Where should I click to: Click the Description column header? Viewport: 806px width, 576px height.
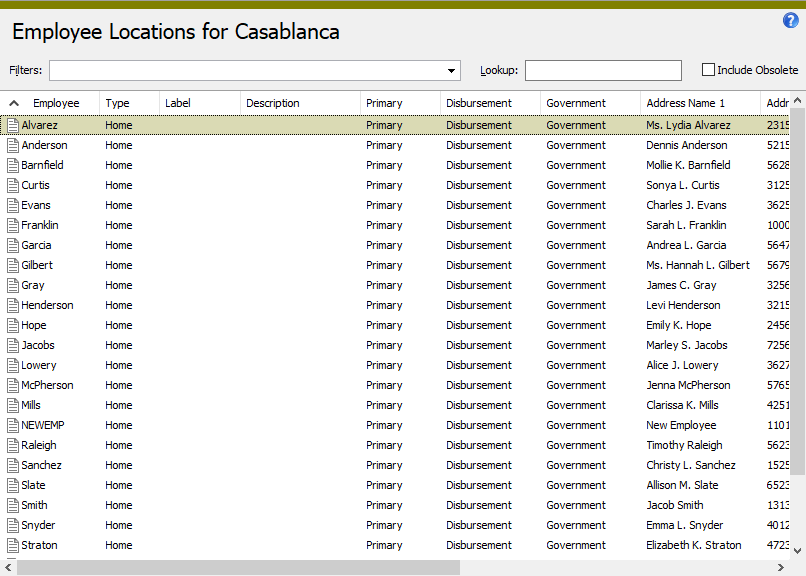tap(273, 103)
